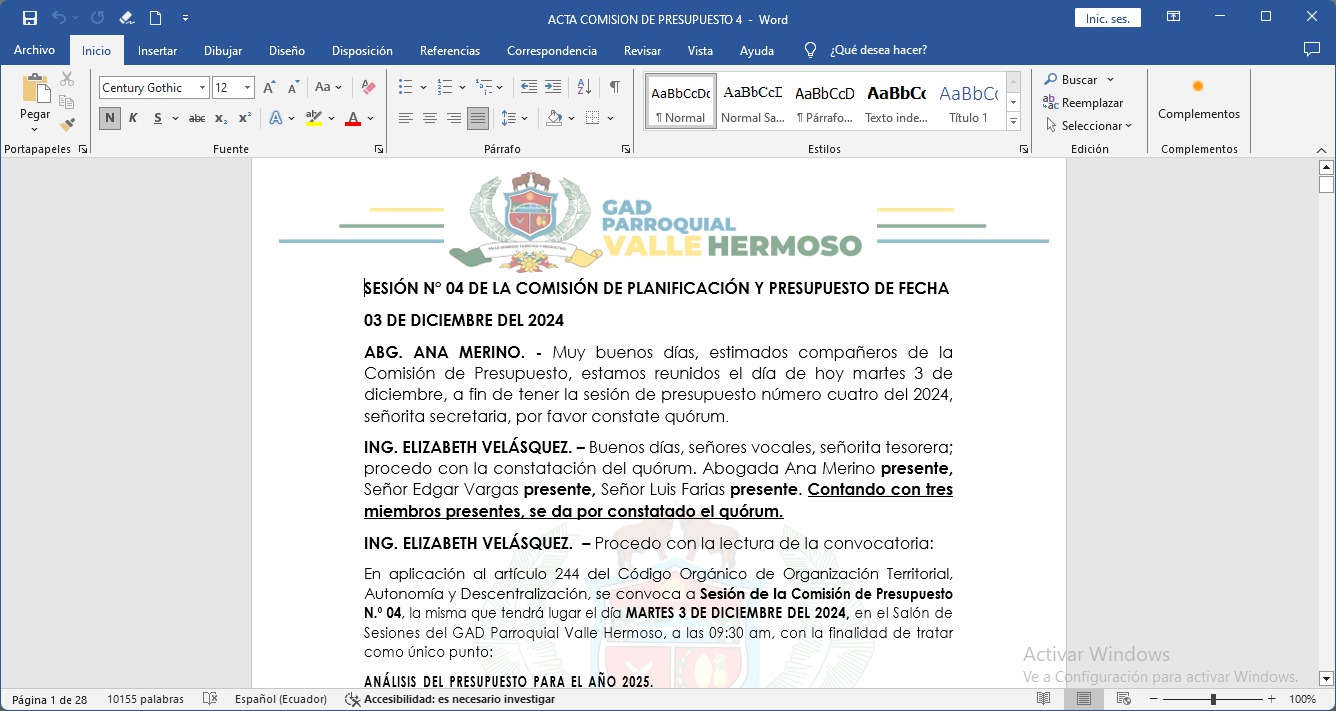Open the font size dropdown
The height and width of the screenshot is (711, 1336).
click(x=248, y=88)
